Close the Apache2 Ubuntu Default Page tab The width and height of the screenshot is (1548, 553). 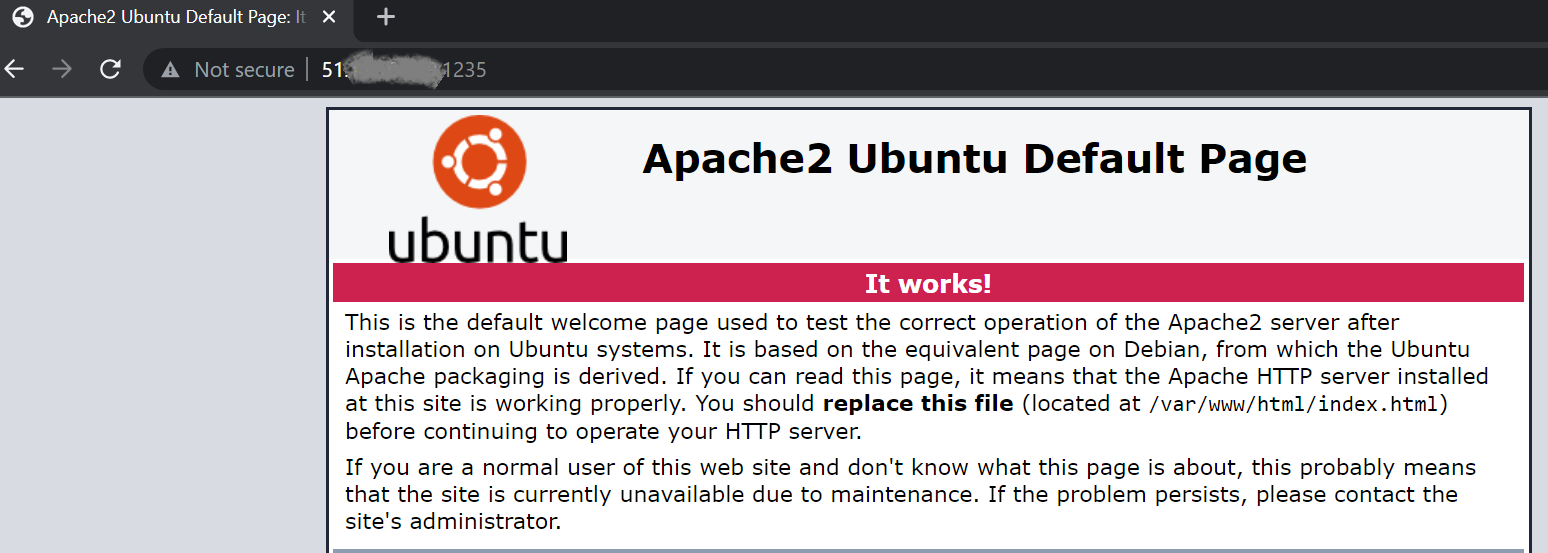pos(330,17)
